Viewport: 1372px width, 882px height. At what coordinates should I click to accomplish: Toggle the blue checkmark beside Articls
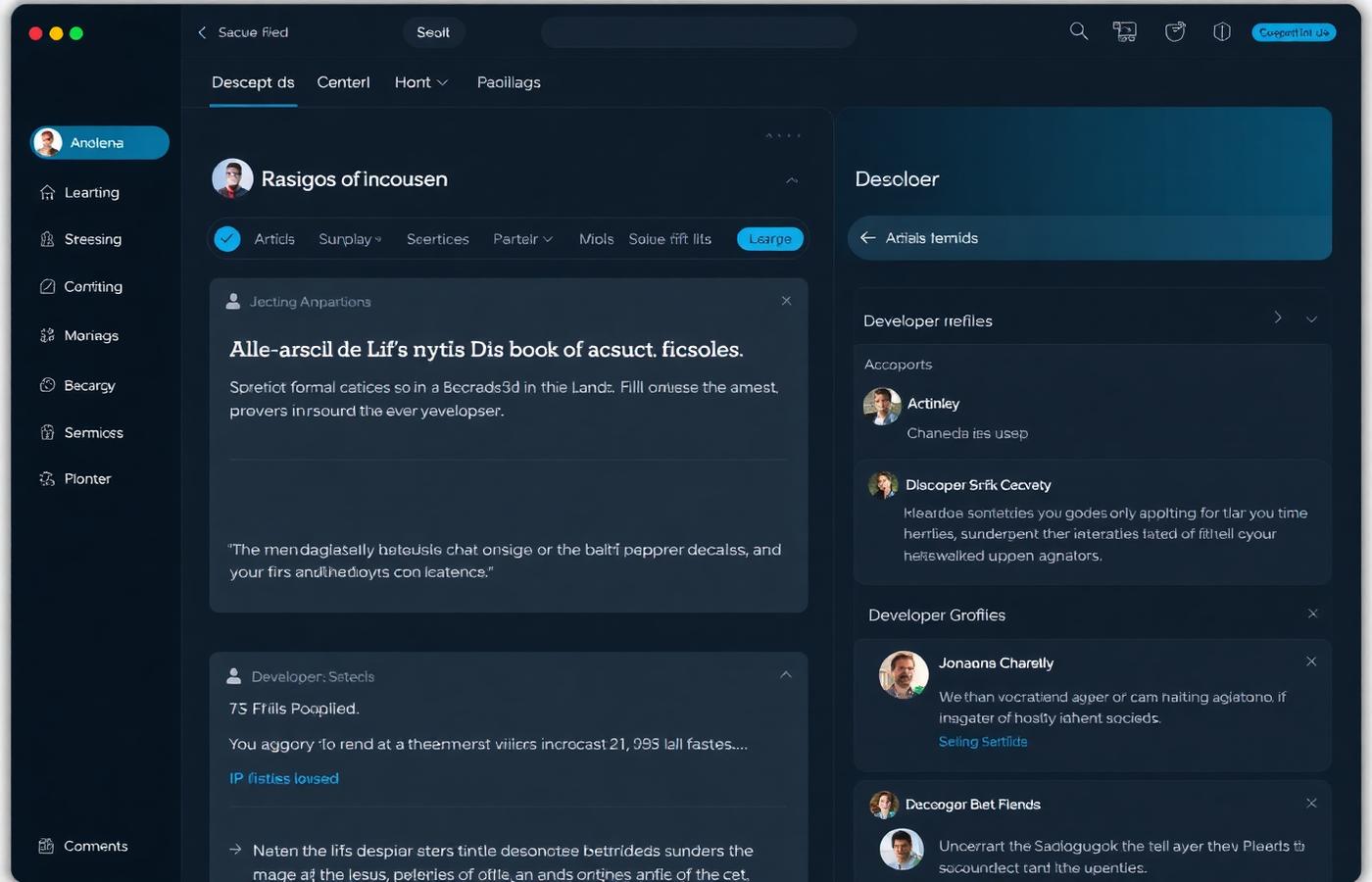[227, 238]
